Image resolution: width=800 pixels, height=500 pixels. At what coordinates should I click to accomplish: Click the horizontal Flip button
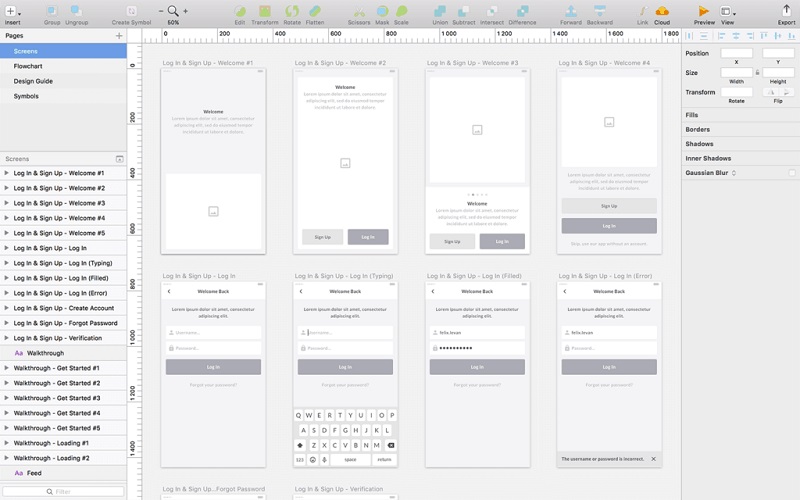click(x=771, y=92)
